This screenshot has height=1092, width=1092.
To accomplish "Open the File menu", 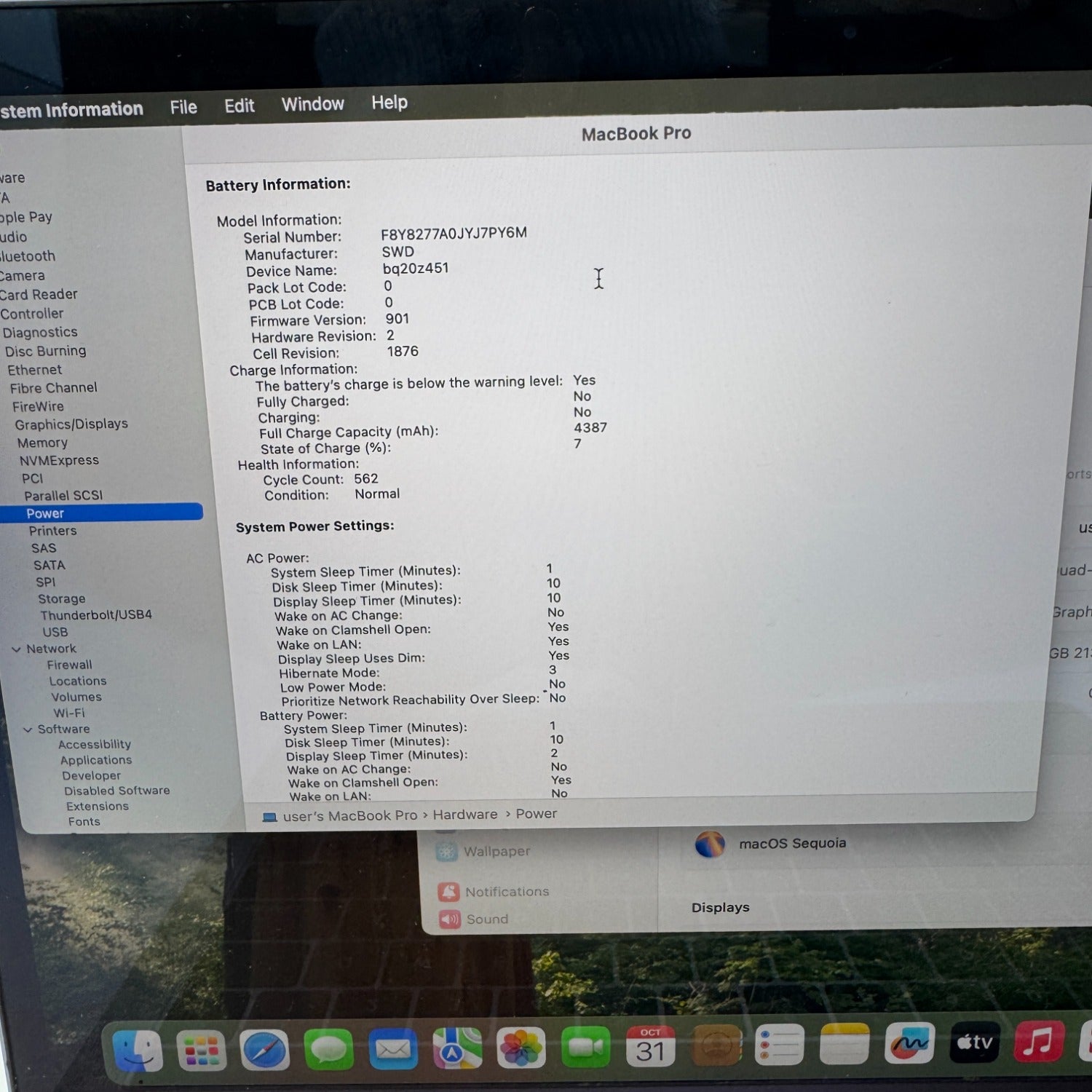I will pyautogui.click(x=183, y=108).
